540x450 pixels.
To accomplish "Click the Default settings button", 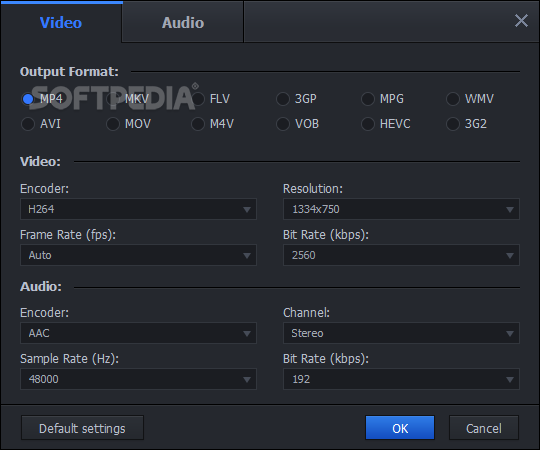I will [x=82, y=428].
